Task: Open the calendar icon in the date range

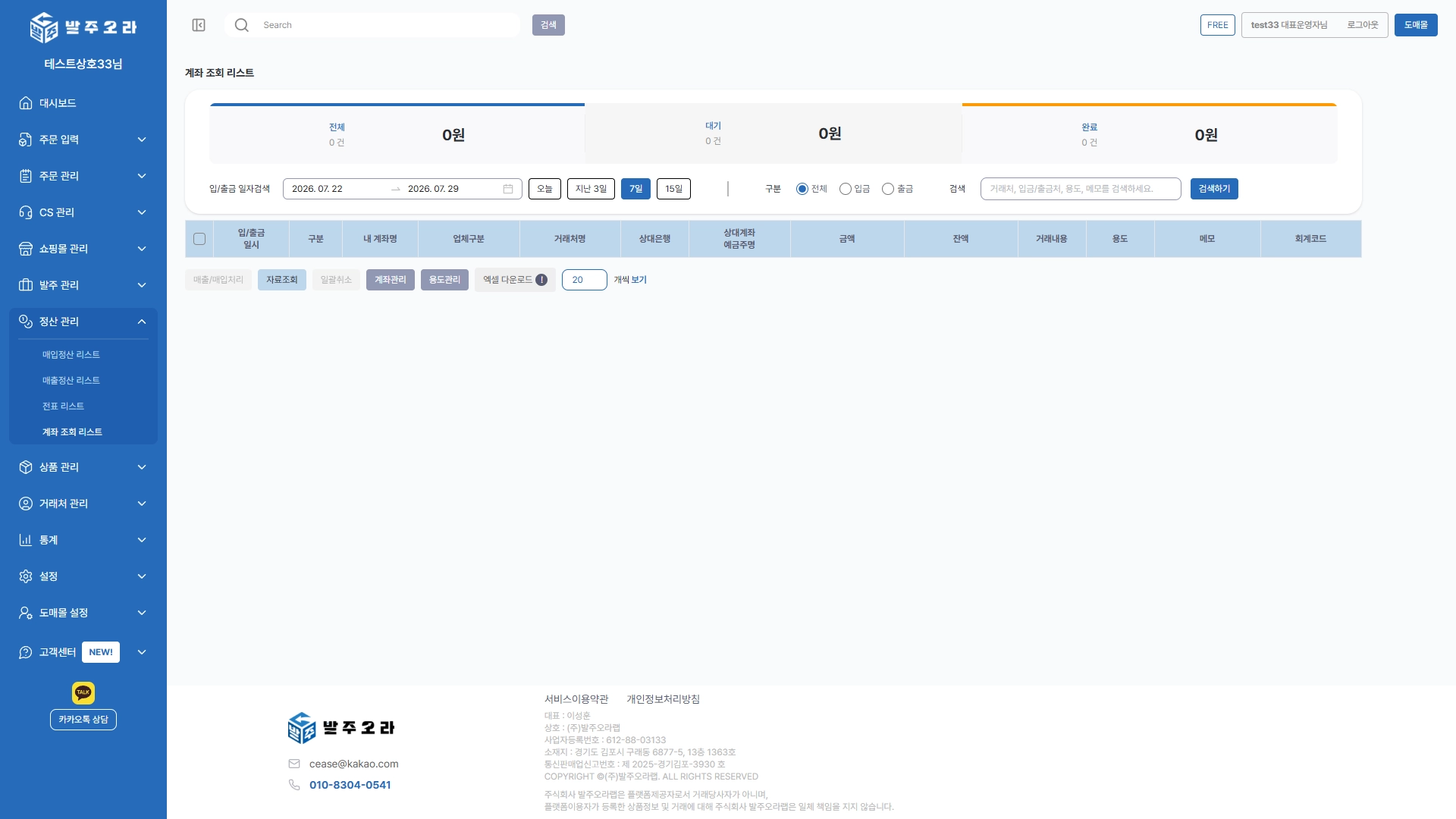Action: tap(508, 189)
